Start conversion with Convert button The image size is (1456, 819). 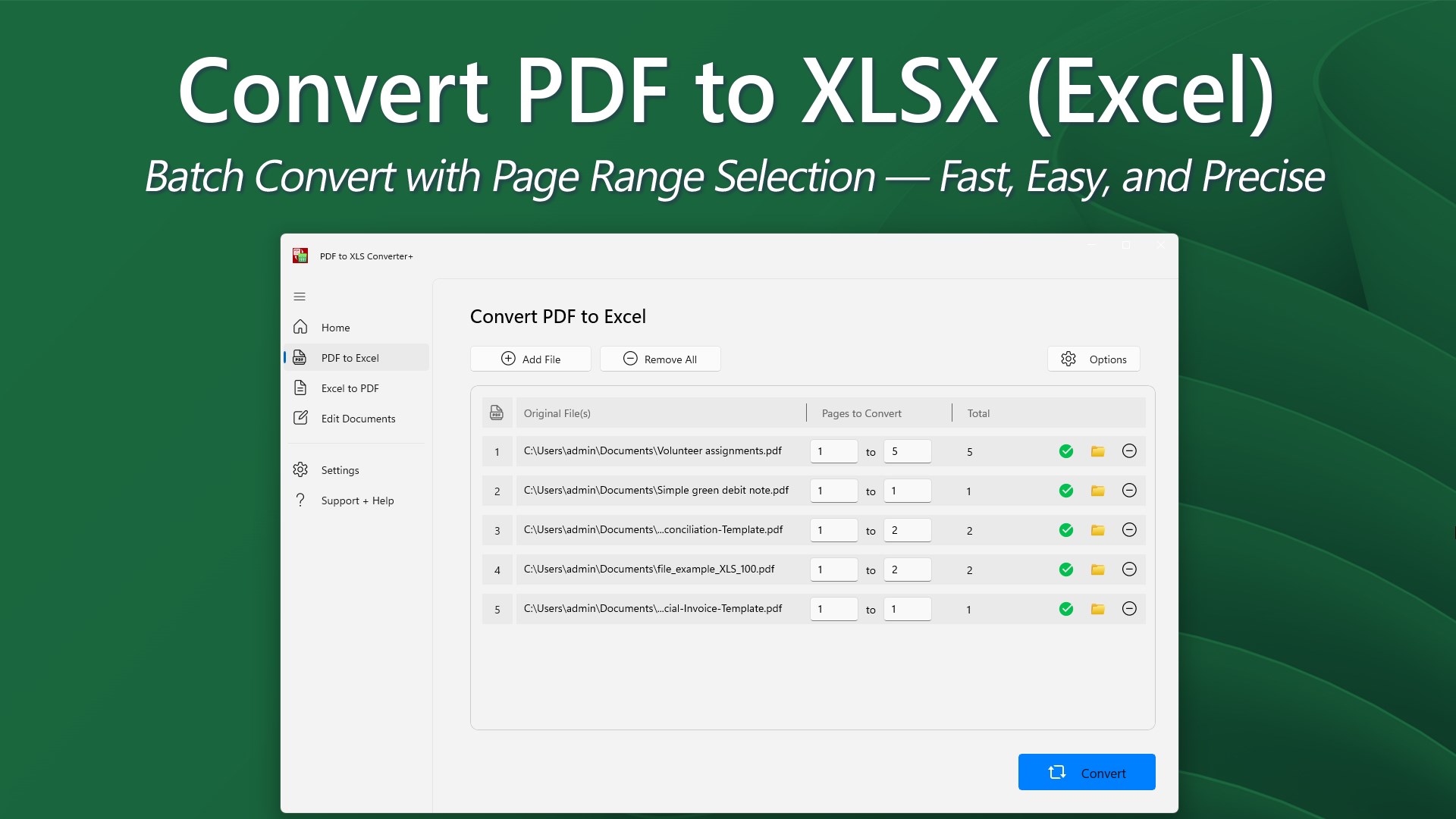click(1087, 772)
